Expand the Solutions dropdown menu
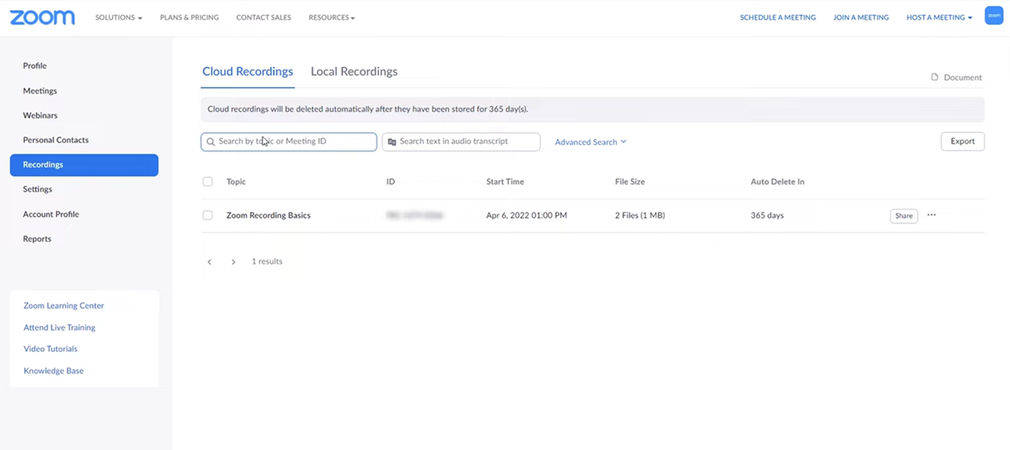The image size is (1010, 450). coord(118,18)
